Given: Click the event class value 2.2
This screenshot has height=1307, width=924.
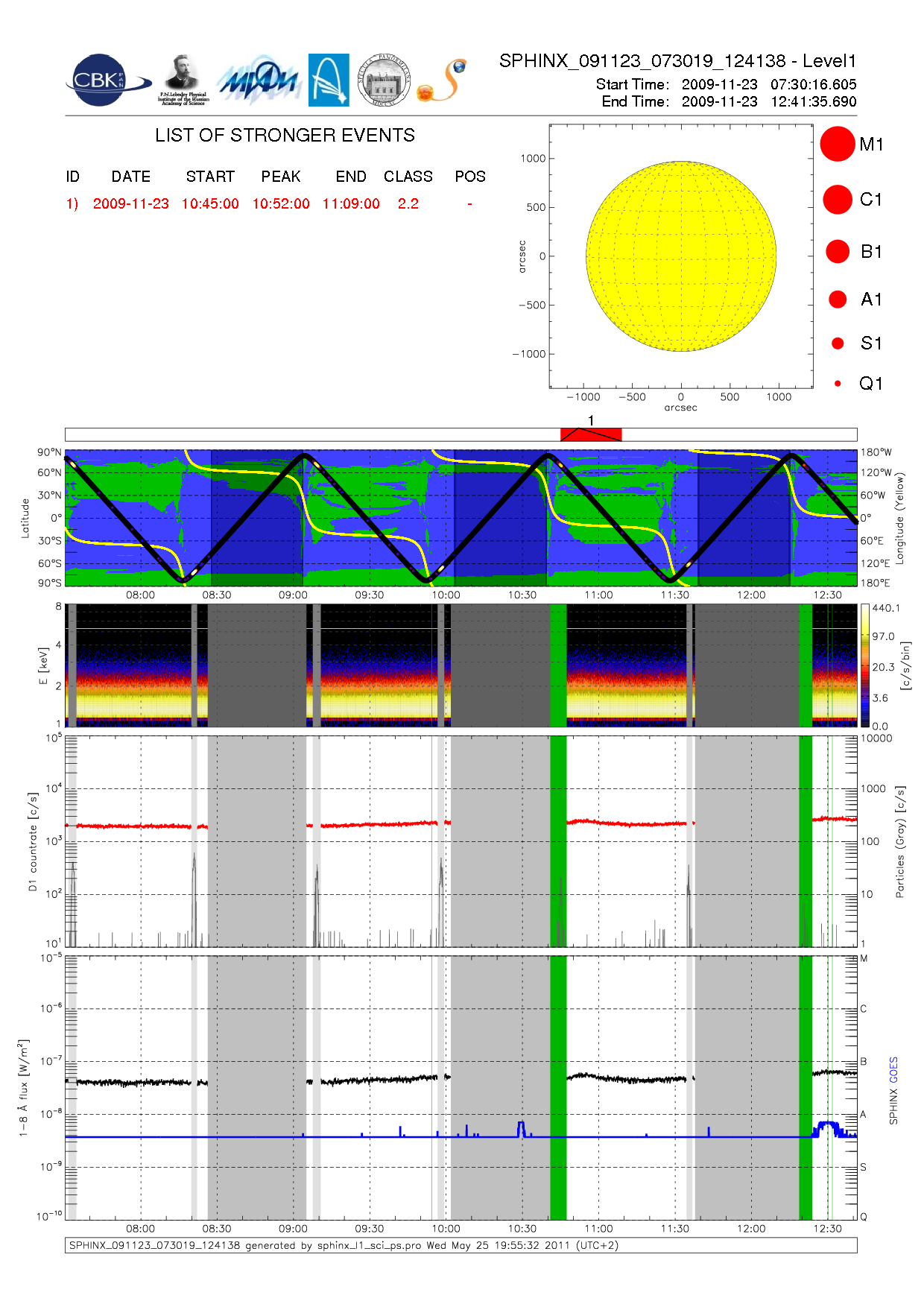Looking at the screenshot, I should pyautogui.click(x=408, y=204).
